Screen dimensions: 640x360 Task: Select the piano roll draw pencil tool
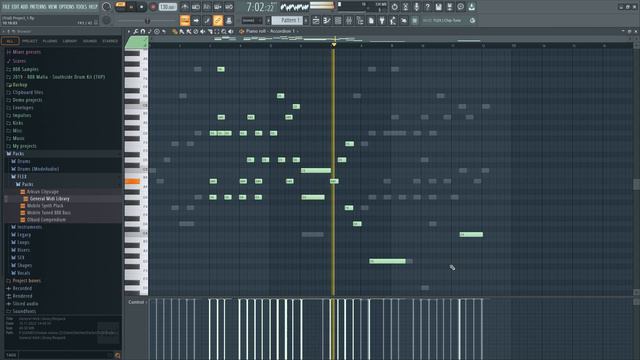point(175,31)
